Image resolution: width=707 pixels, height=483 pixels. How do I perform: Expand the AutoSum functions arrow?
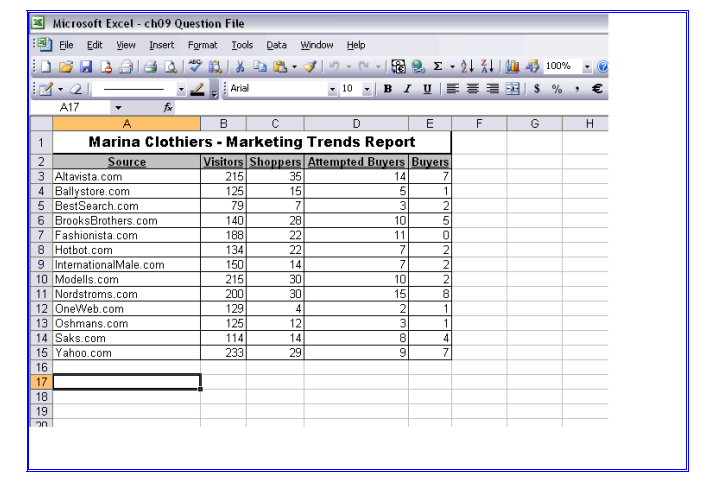tap(452, 67)
